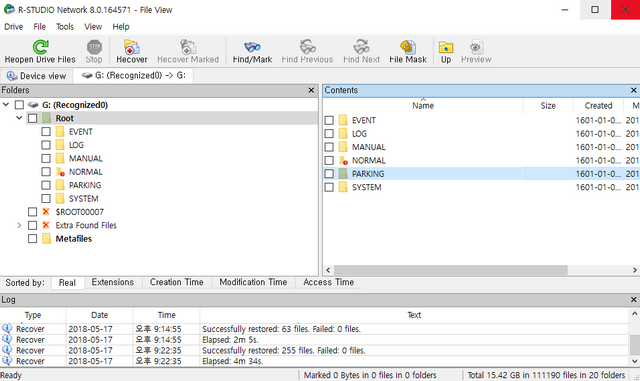Click the Preview toolbar icon
Image resolution: width=640 pixels, height=381 pixels.
tap(476, 47)
